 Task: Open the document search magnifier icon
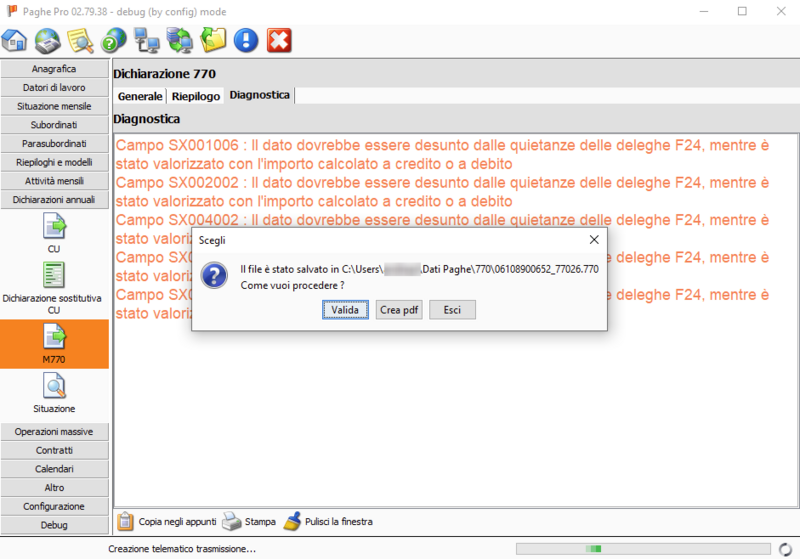(x=81, y=41)
